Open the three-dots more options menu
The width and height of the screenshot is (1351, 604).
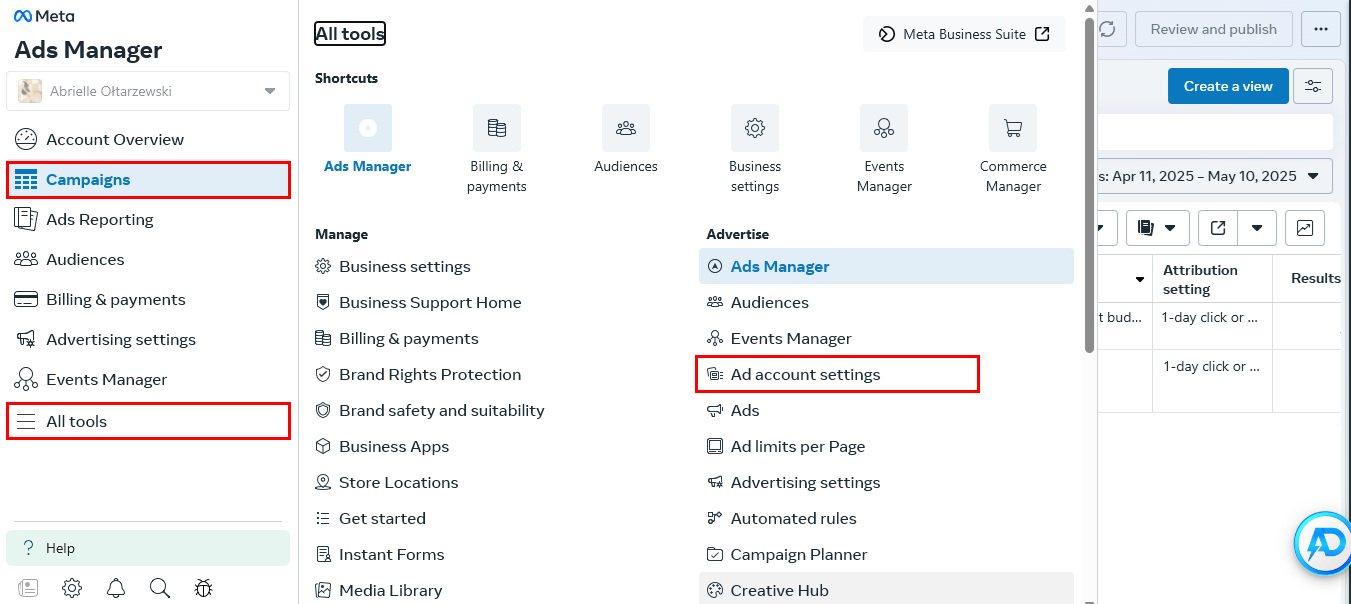[x=1321, y=29]
